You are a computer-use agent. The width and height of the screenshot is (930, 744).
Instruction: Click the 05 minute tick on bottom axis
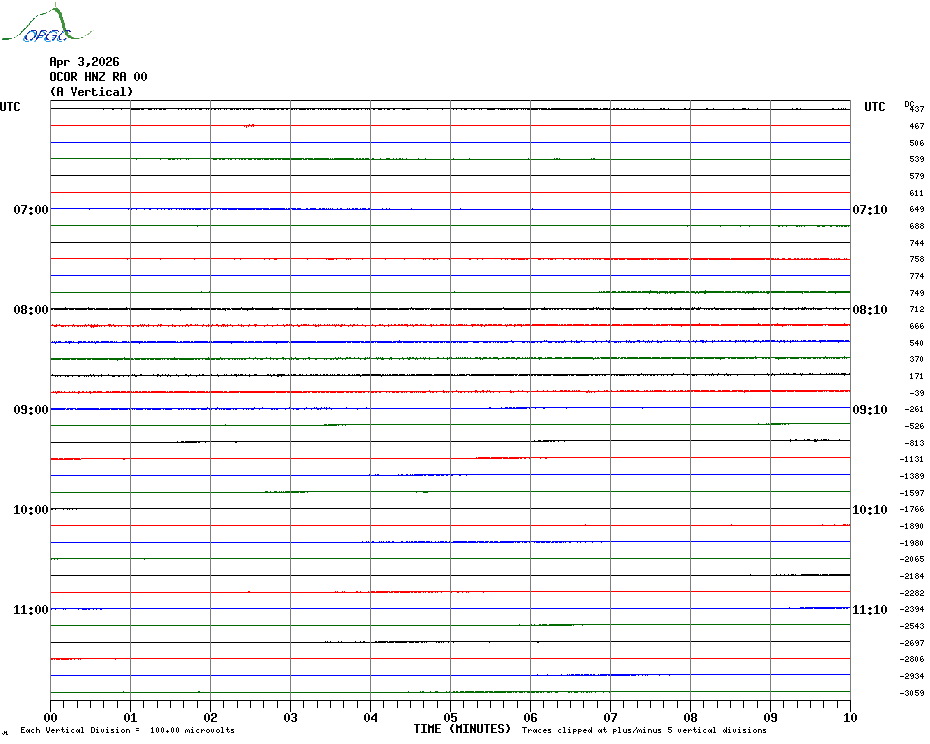tap(450, 717)
